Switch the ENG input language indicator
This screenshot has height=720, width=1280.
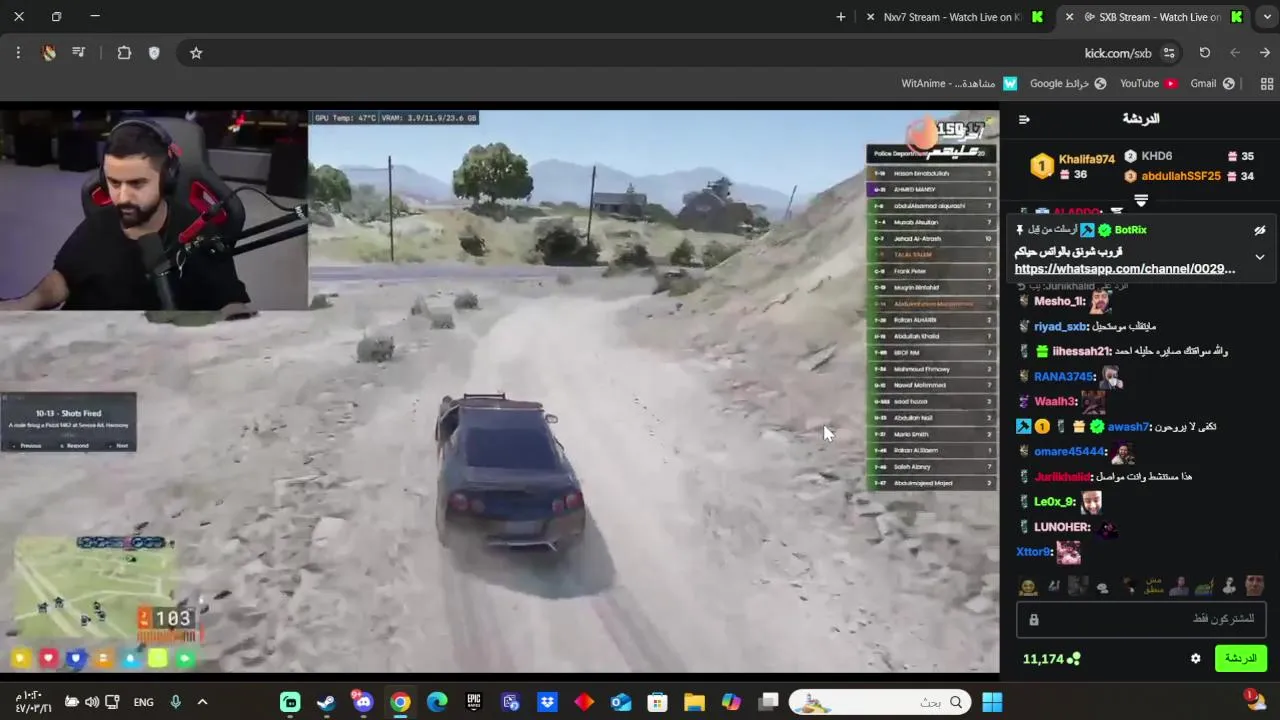(x=144, y=702)
